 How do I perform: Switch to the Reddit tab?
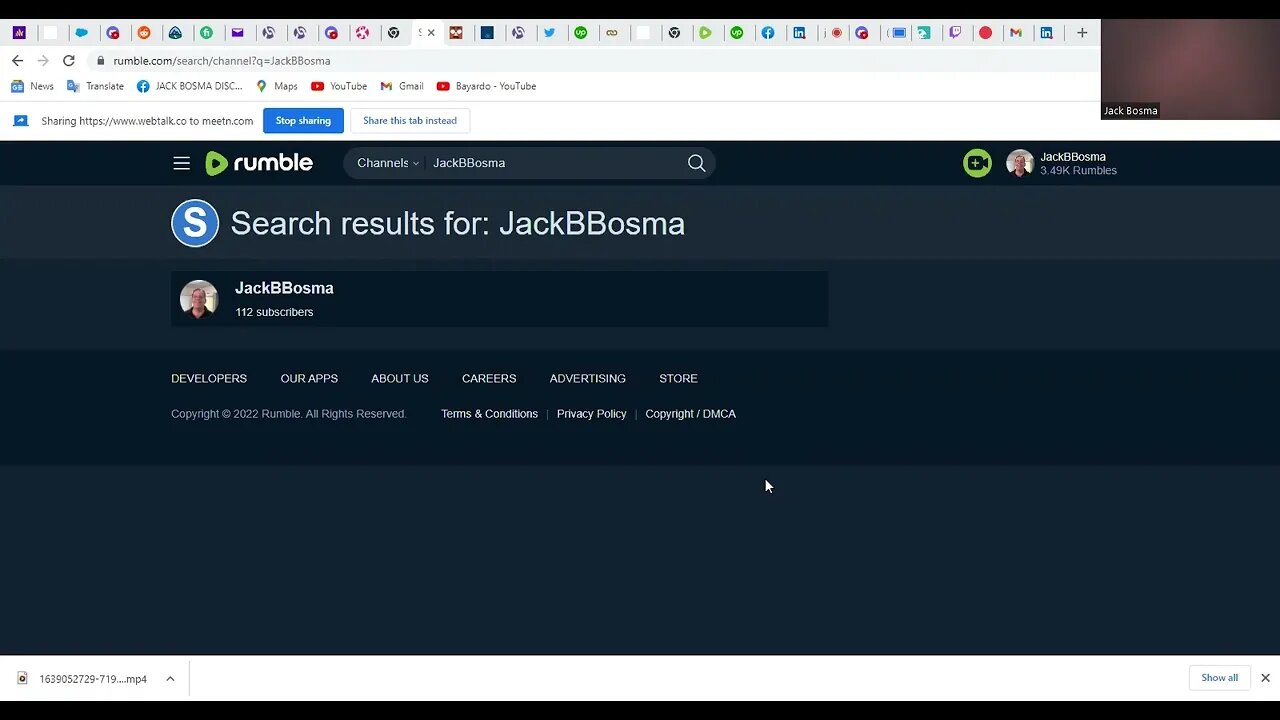144,33
